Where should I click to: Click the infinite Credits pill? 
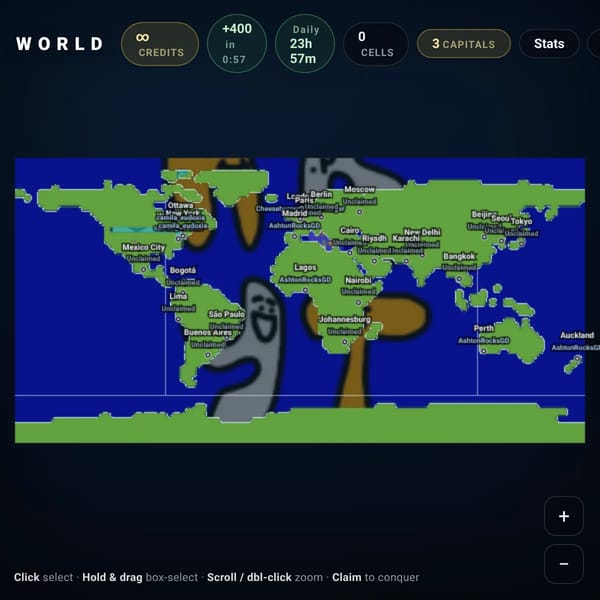click(160, 44)
